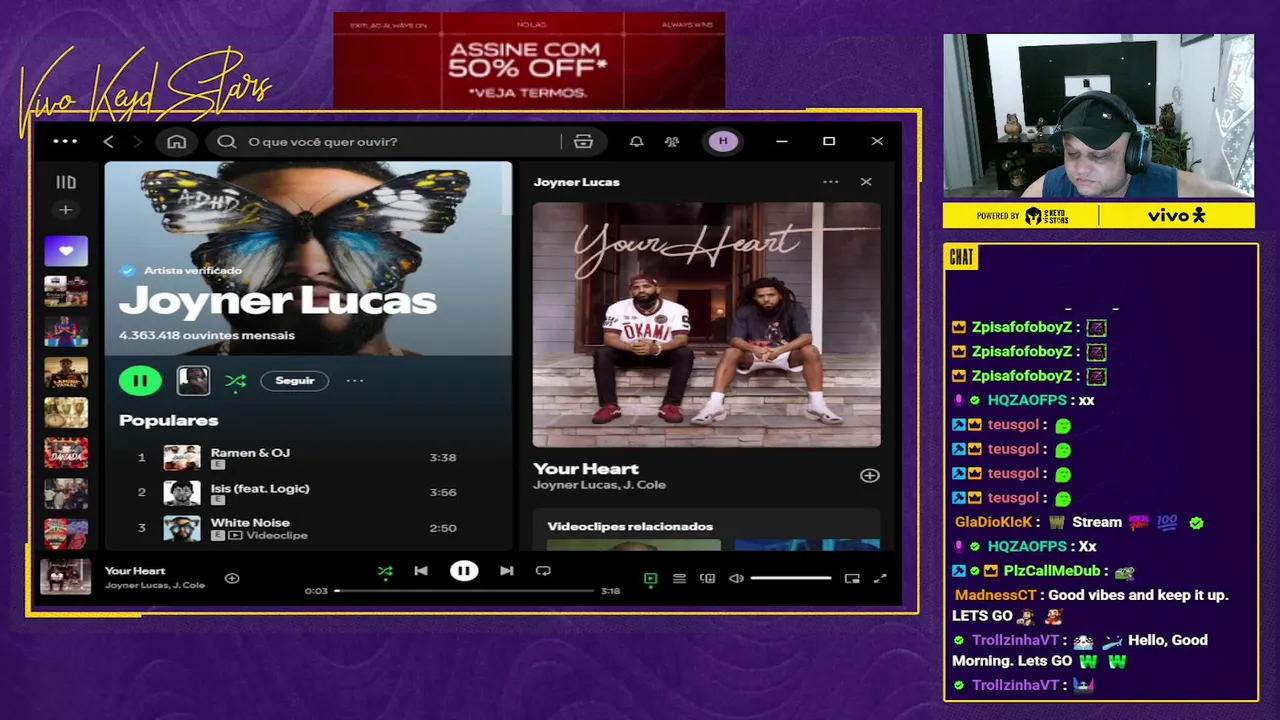Screen dimensions: 1280x720
Task: Adjust the volume slider
Action: coord(791,578)
